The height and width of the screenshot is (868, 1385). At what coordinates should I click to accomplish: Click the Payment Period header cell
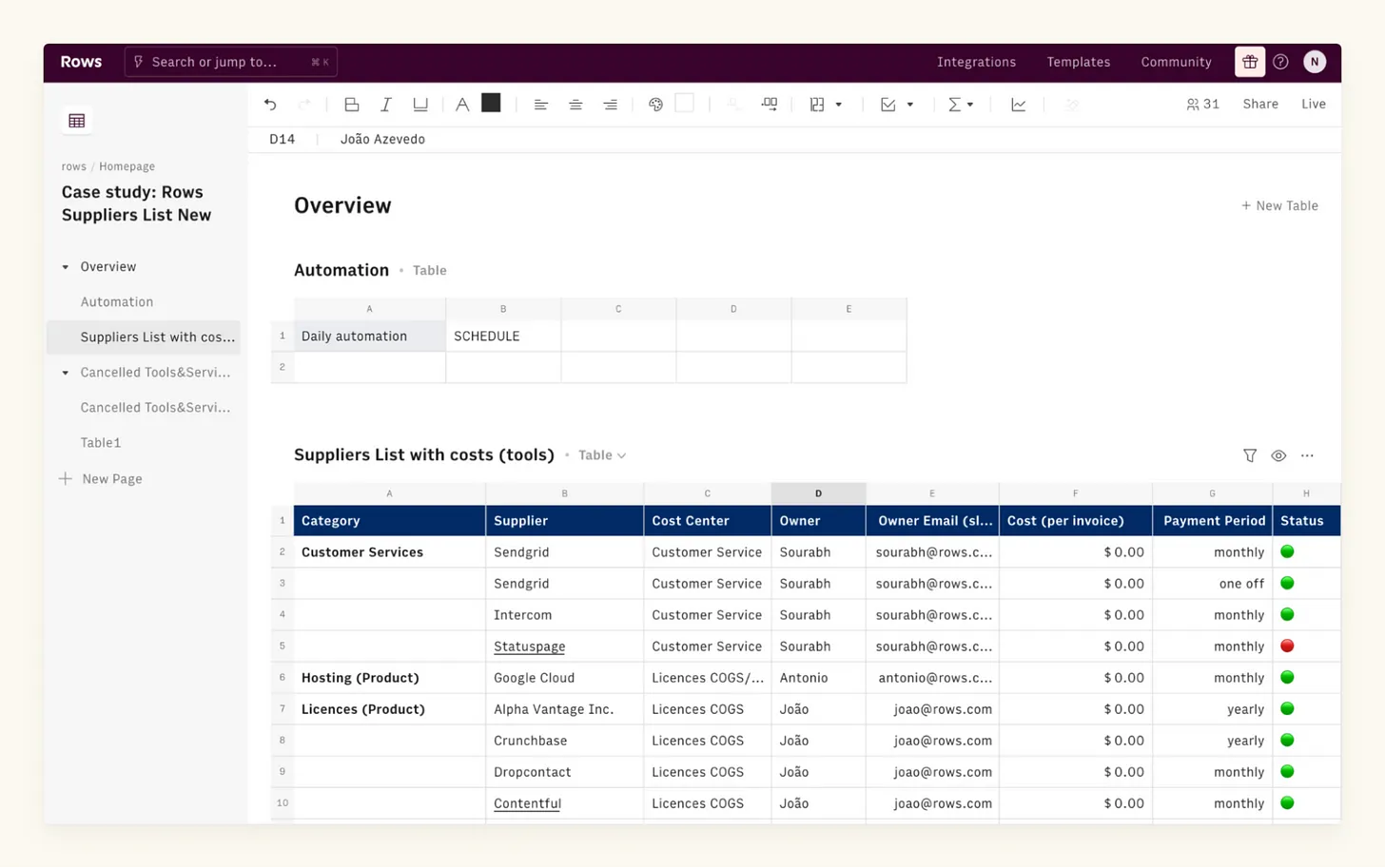click(1213, 521)
